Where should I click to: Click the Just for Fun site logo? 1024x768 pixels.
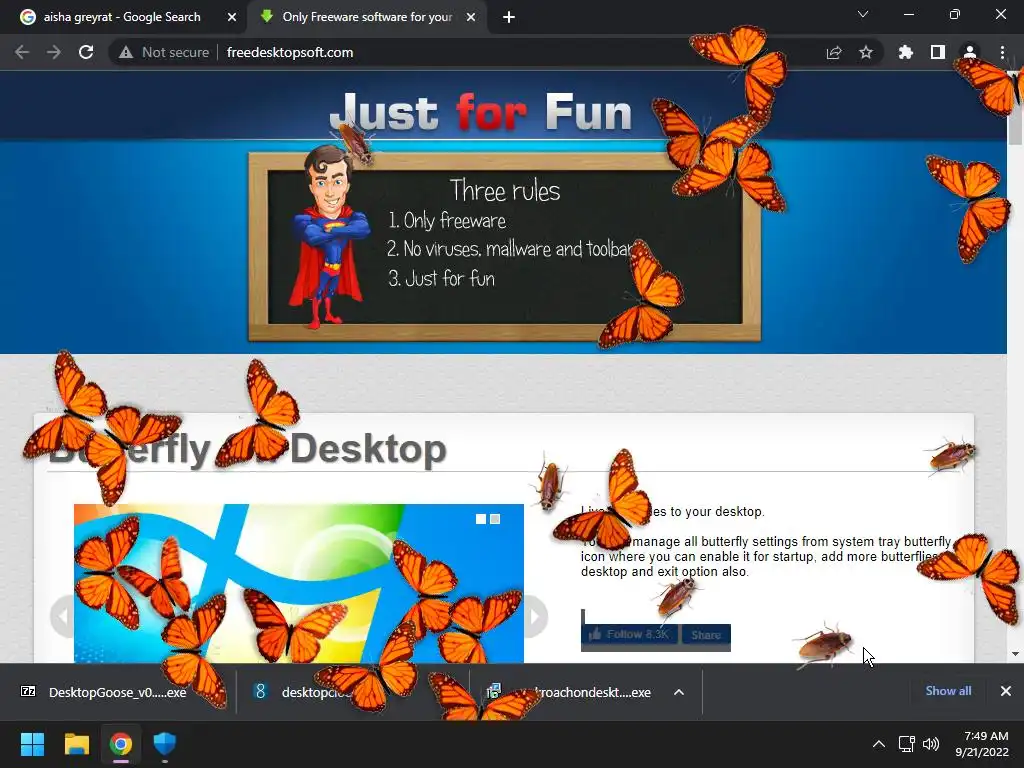click(481, 112)
